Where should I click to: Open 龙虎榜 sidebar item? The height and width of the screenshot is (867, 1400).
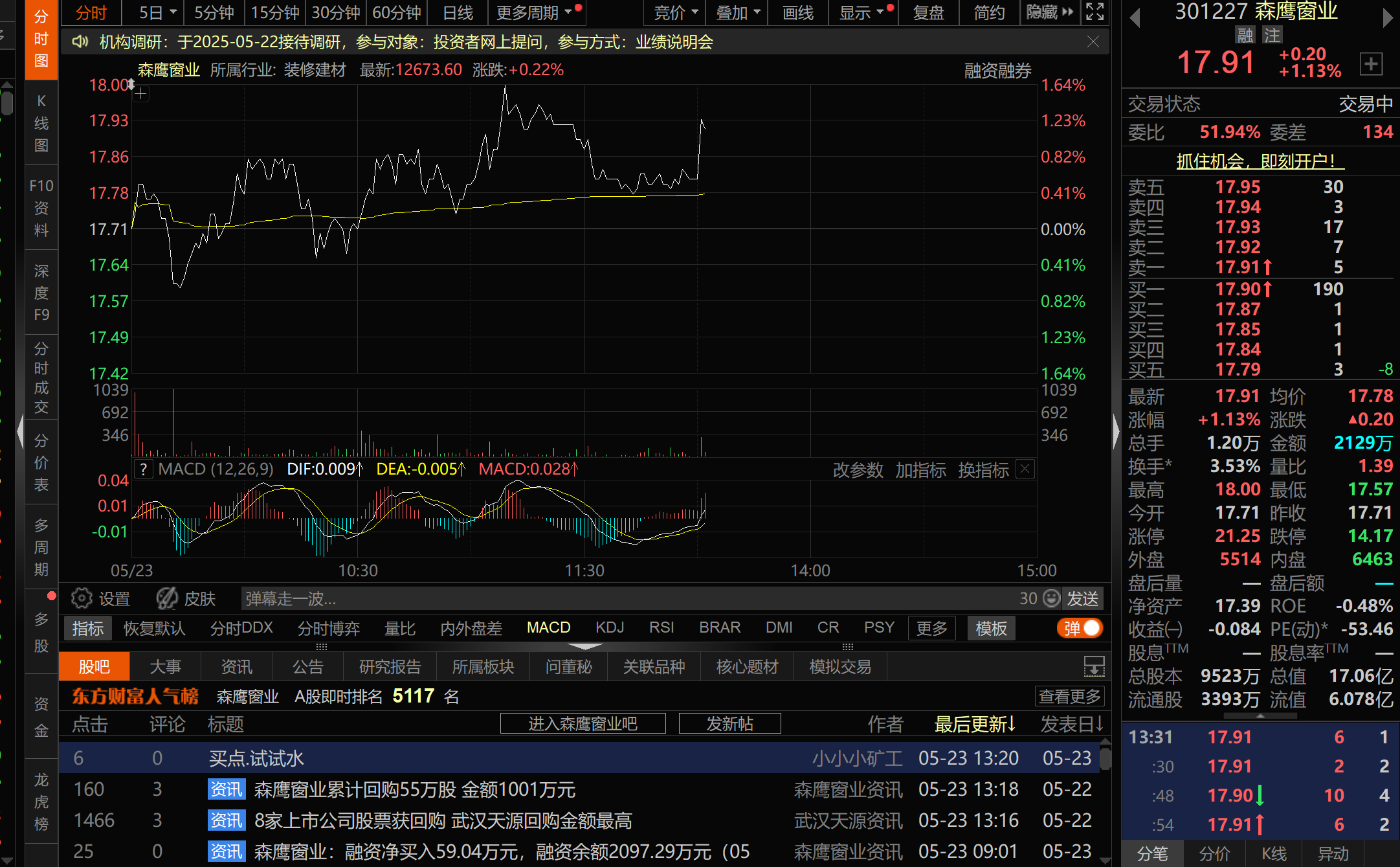pyautogui.click(x=41, y=802)
